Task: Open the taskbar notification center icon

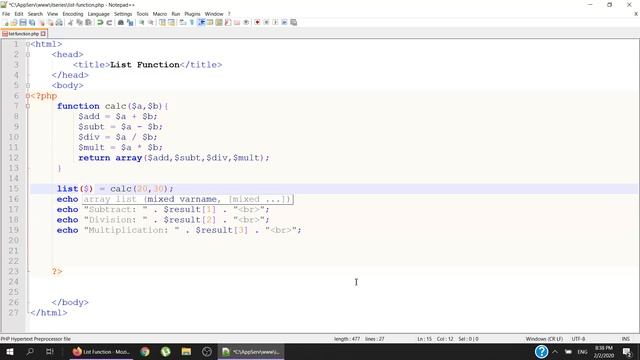Action: [627, 351]
